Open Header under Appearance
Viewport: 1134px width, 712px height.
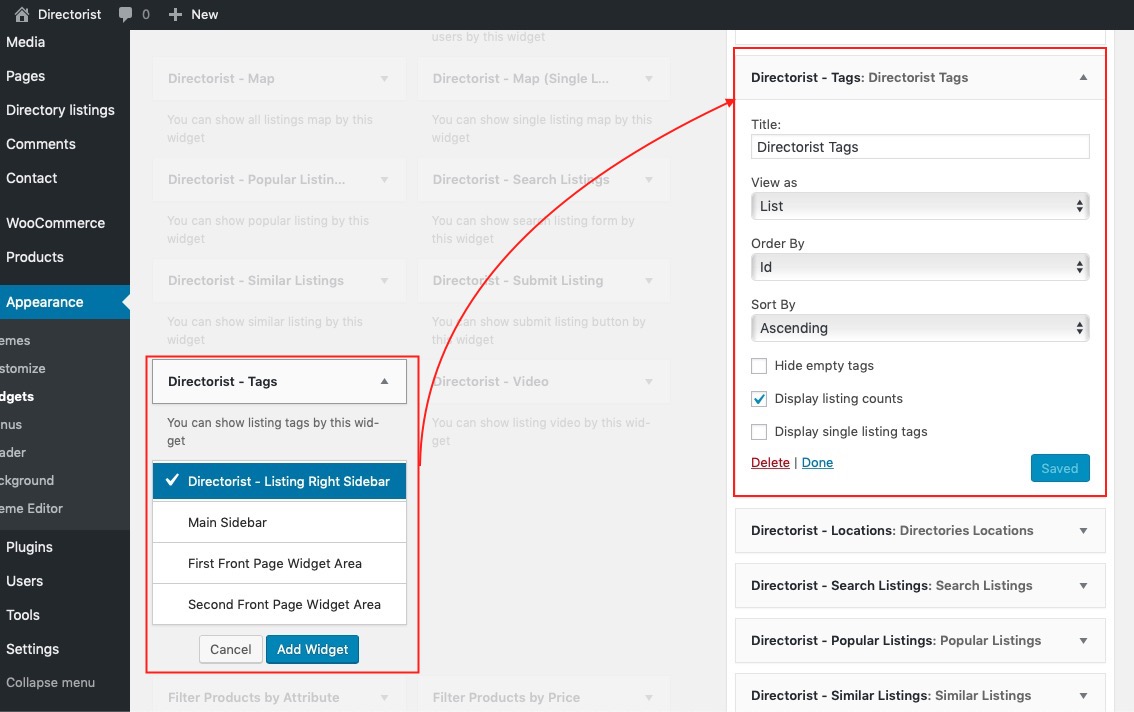click(13, 452)
